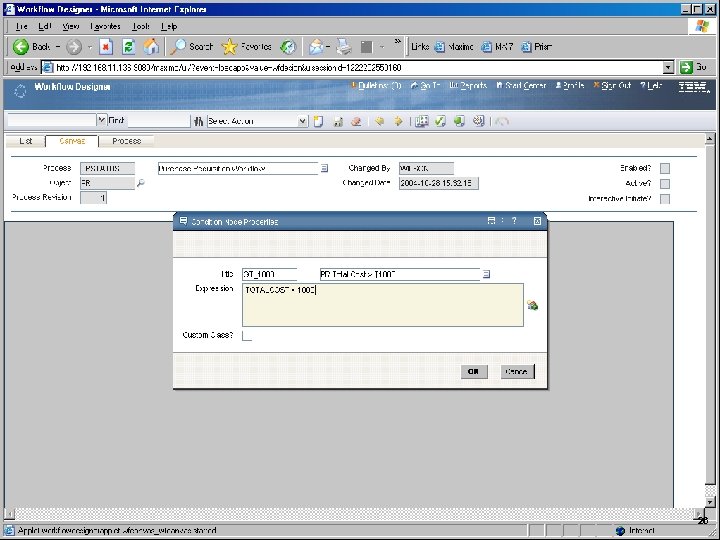Click the browser Refresh icon
Viewport: 720px width, 540px height.
click(x=129, y=46)
